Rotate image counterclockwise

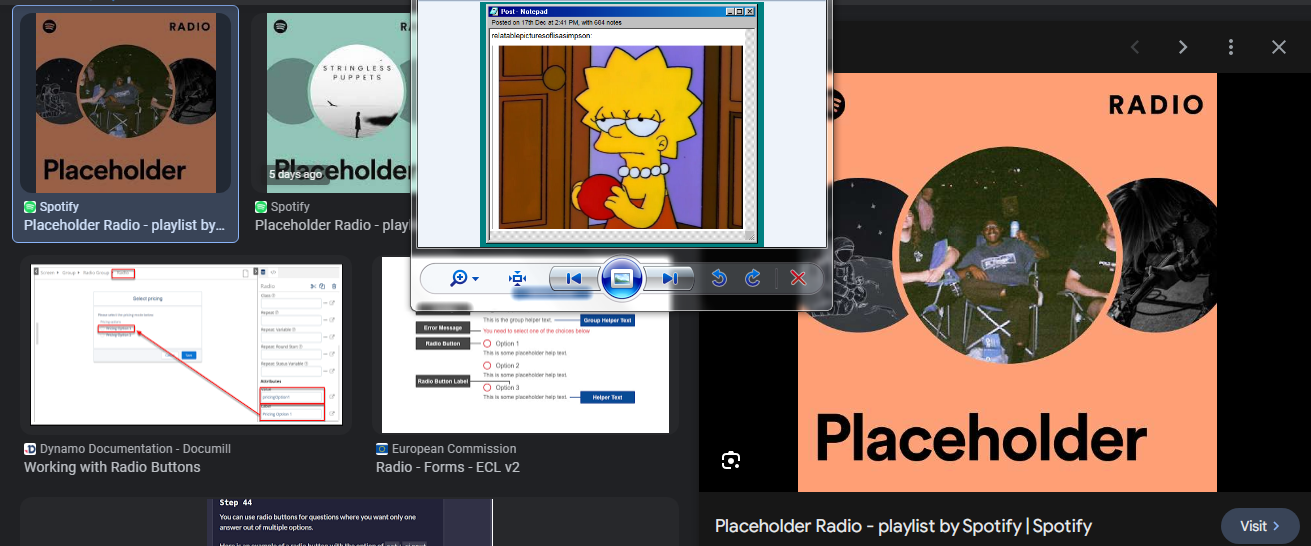(x=718, y=279)
